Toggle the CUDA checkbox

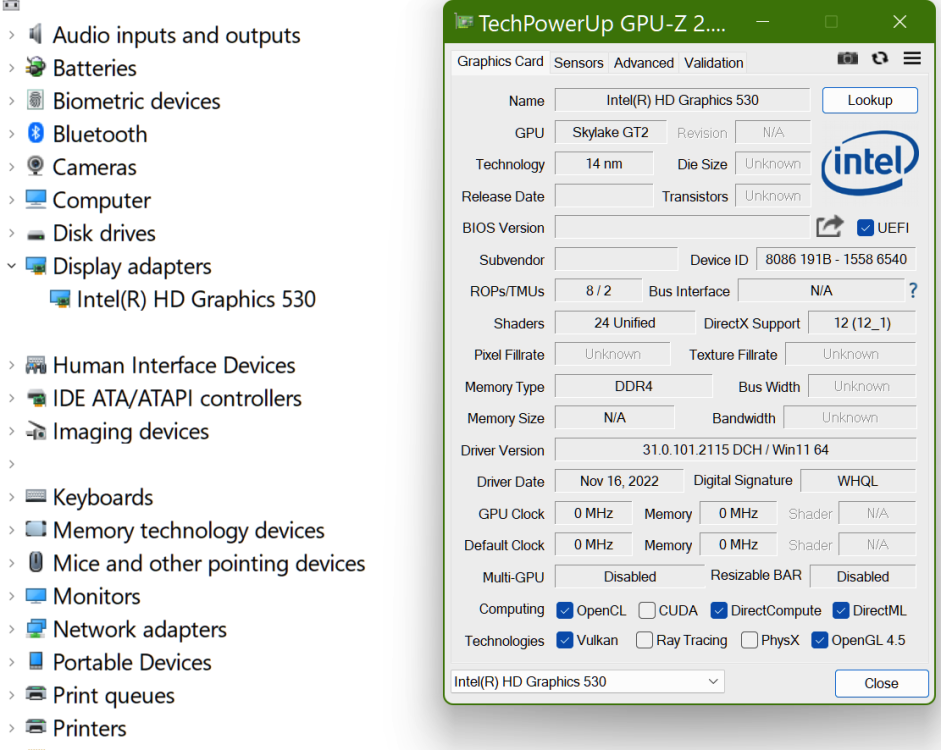point(647,610)
